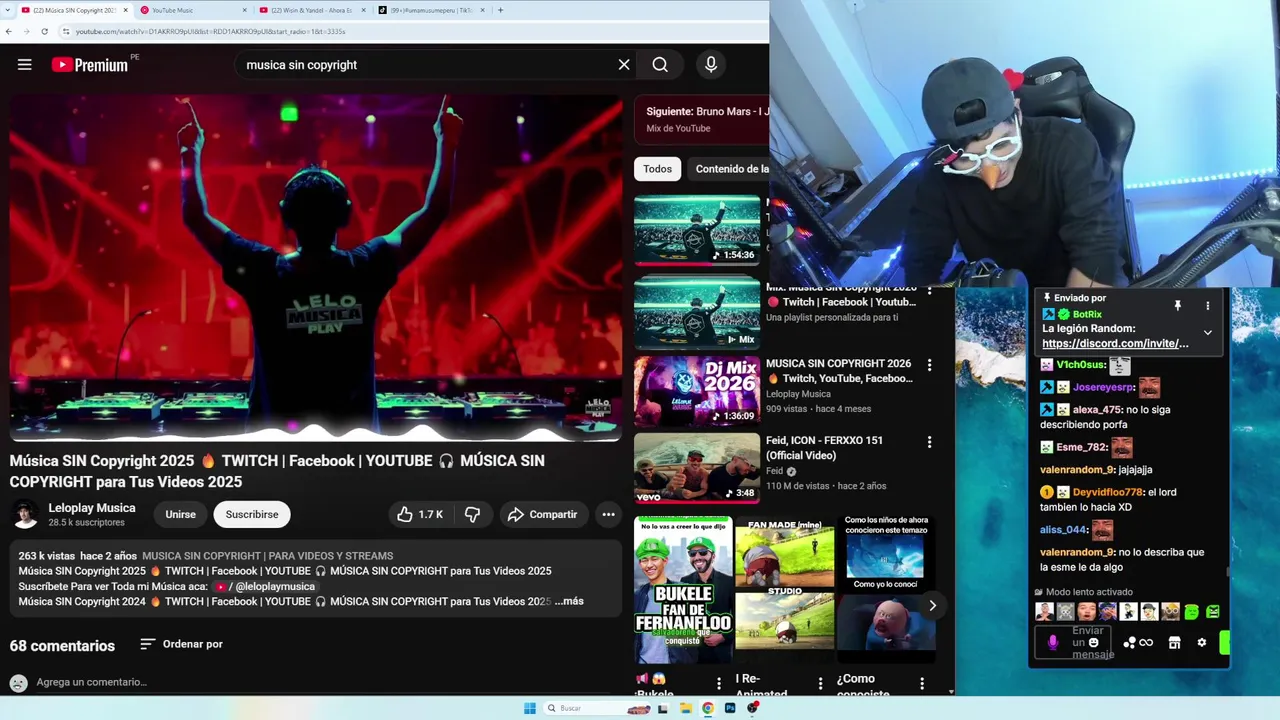Open the tab search chevron dropdown
Image resolution: width=1280 pixels, height=720 pixels.
pyautogui.click(x=9, y=10)
